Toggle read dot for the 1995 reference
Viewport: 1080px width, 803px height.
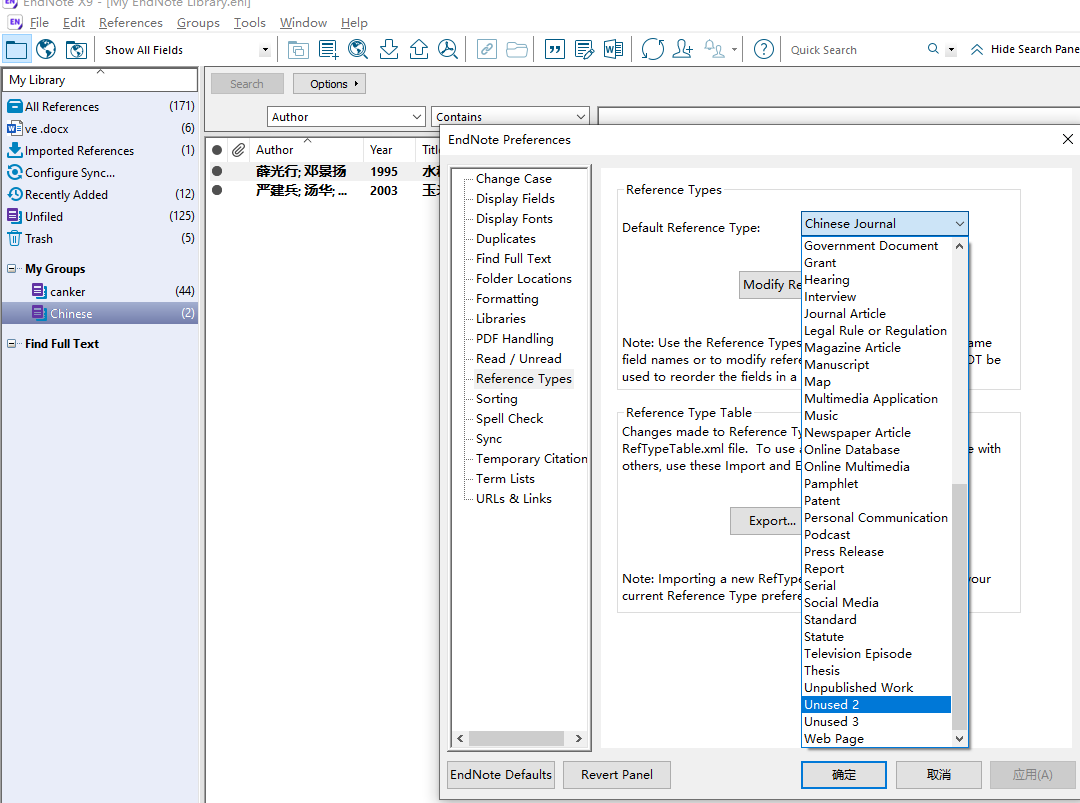(217, 171)
